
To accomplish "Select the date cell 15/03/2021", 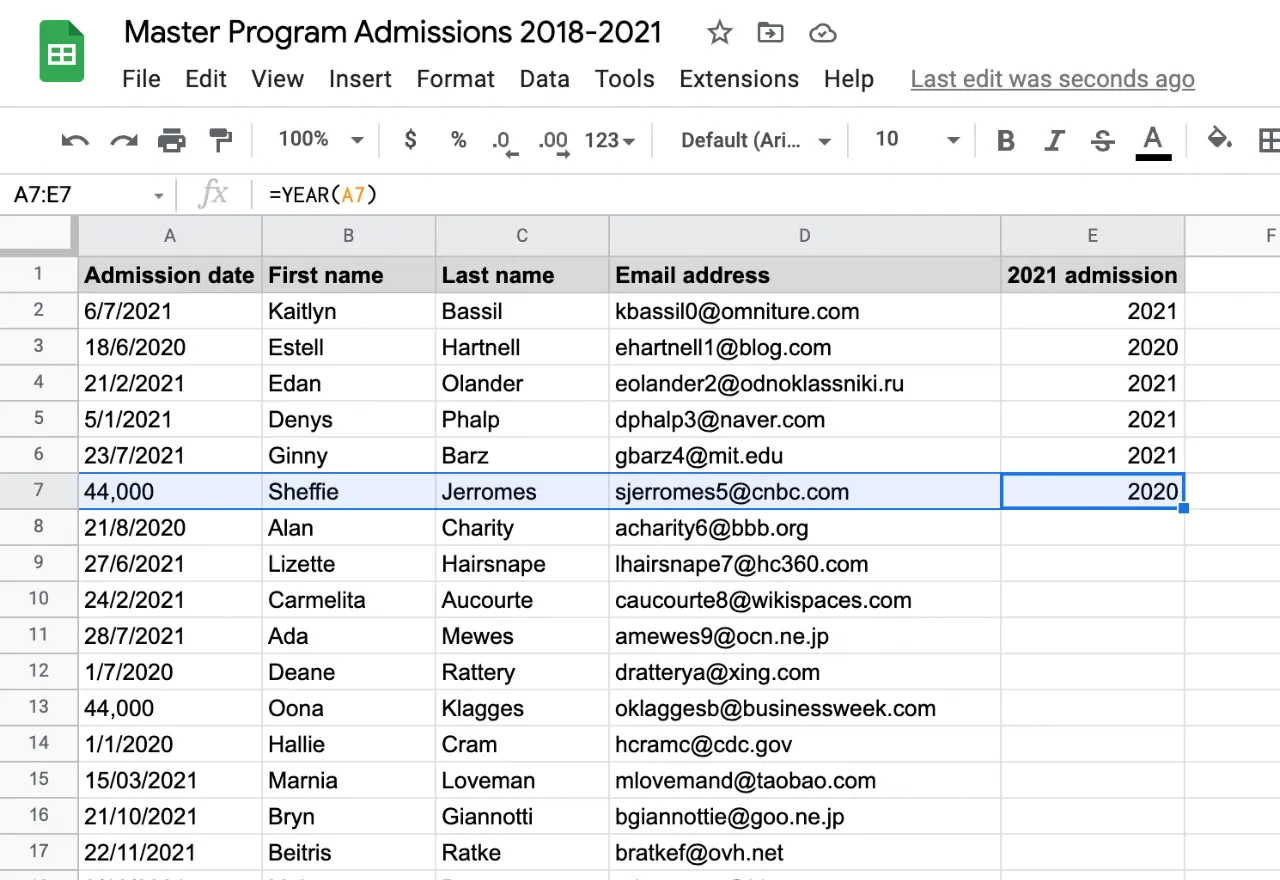I will (x=170, y=779).
